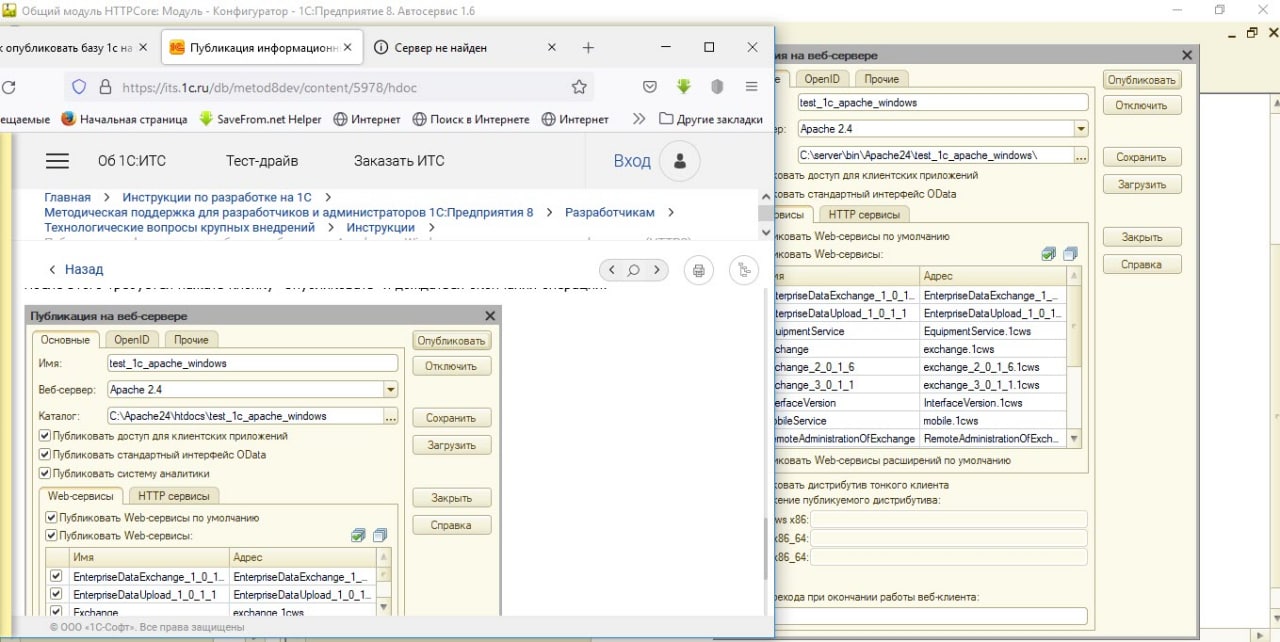Open the 'Разработчикам' breadcrumb link
The width and height of the screenshot is (1280, 642).
pos(610,212)
